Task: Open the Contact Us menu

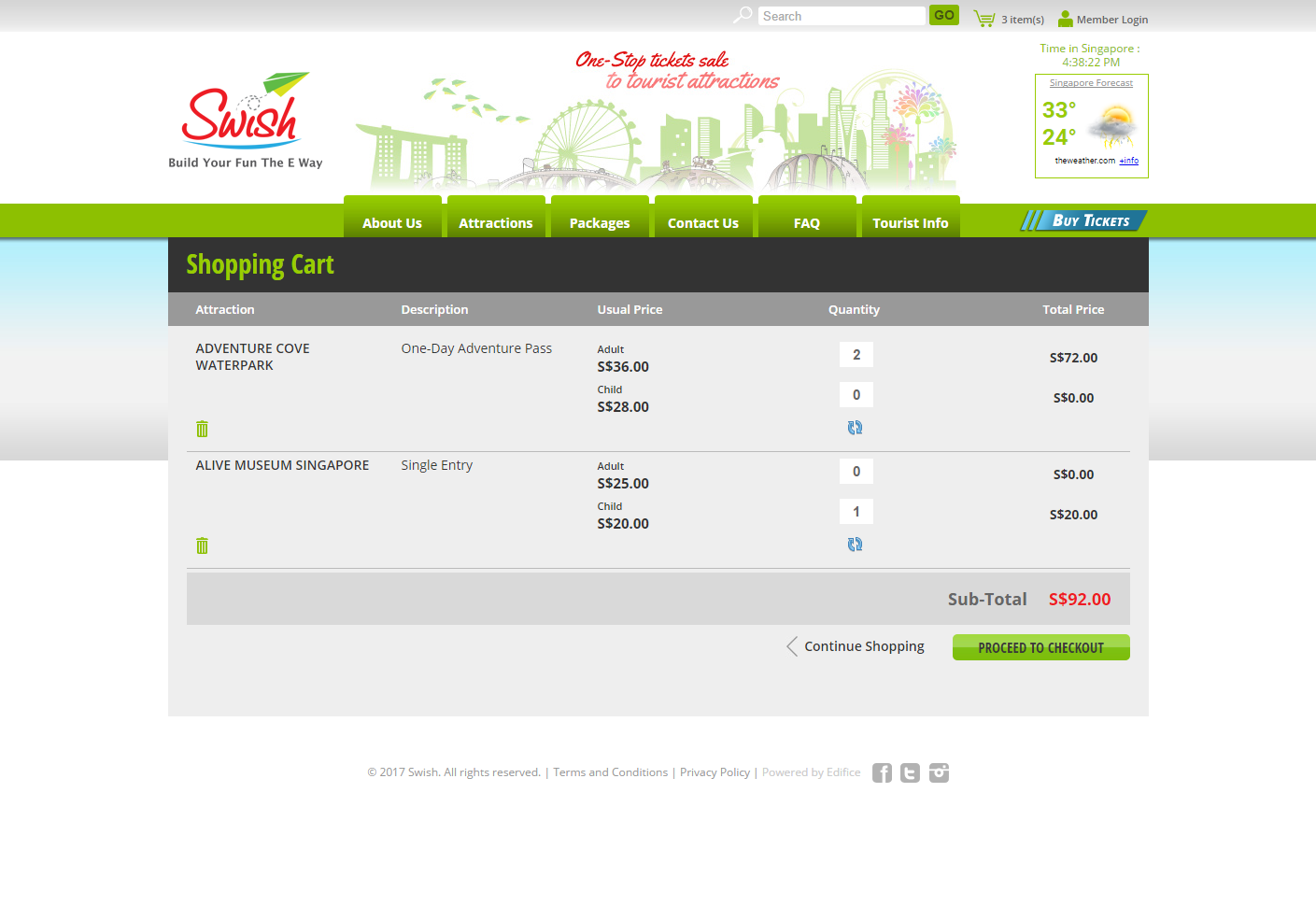Action: click(x=703, y=217)
